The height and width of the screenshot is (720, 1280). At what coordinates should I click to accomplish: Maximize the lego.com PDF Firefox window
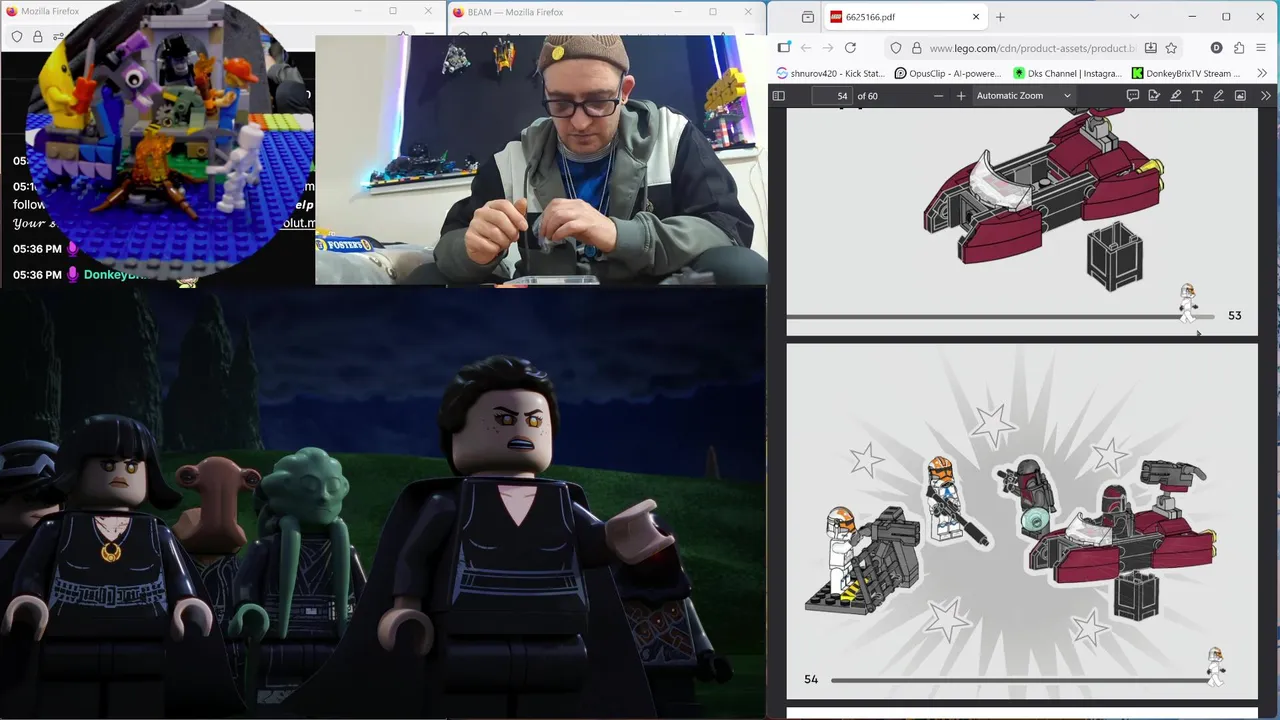tap(1226, 17)
